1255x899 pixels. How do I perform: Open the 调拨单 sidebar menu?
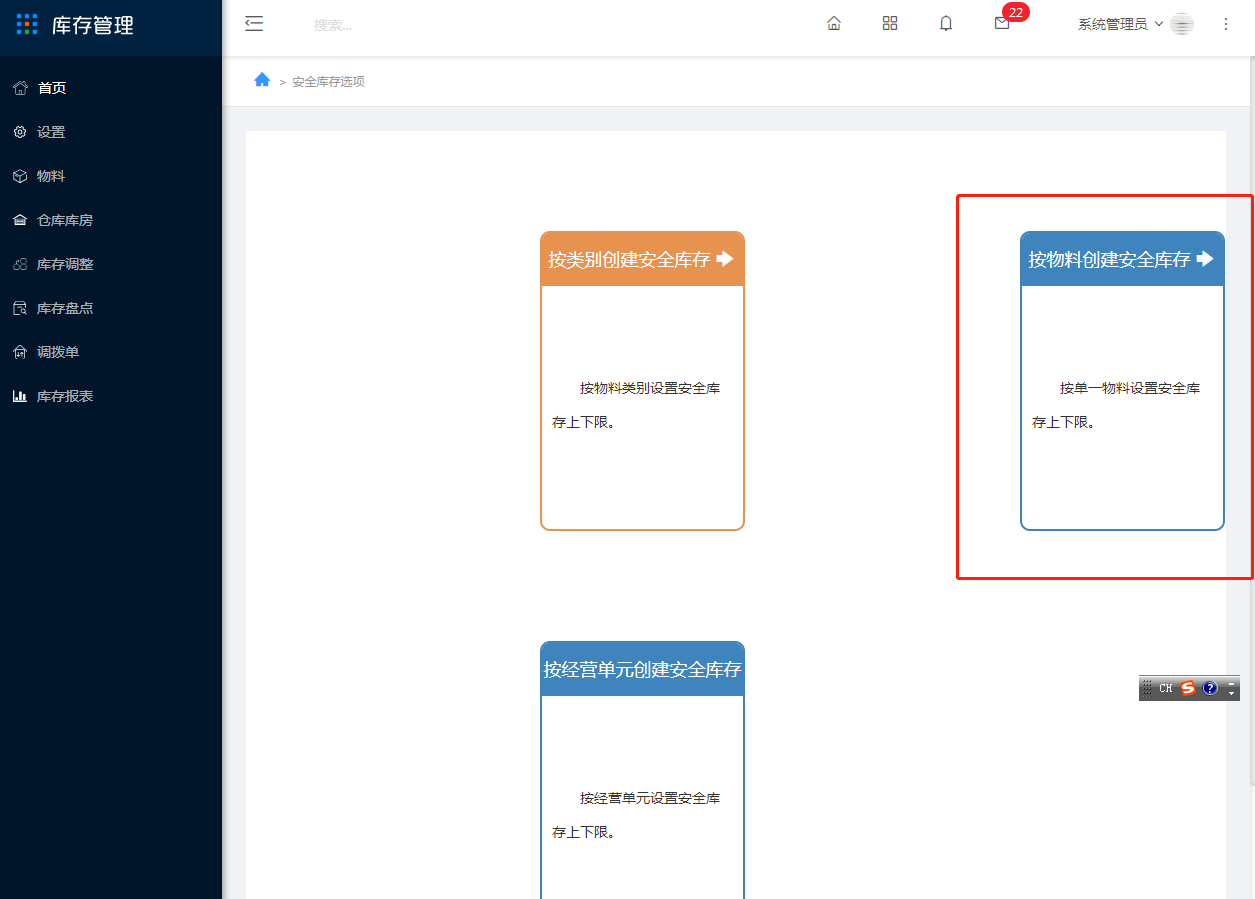(x=111, y=352)
